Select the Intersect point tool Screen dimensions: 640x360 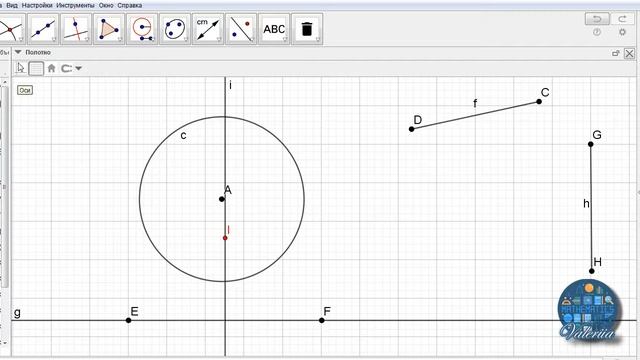11,29
